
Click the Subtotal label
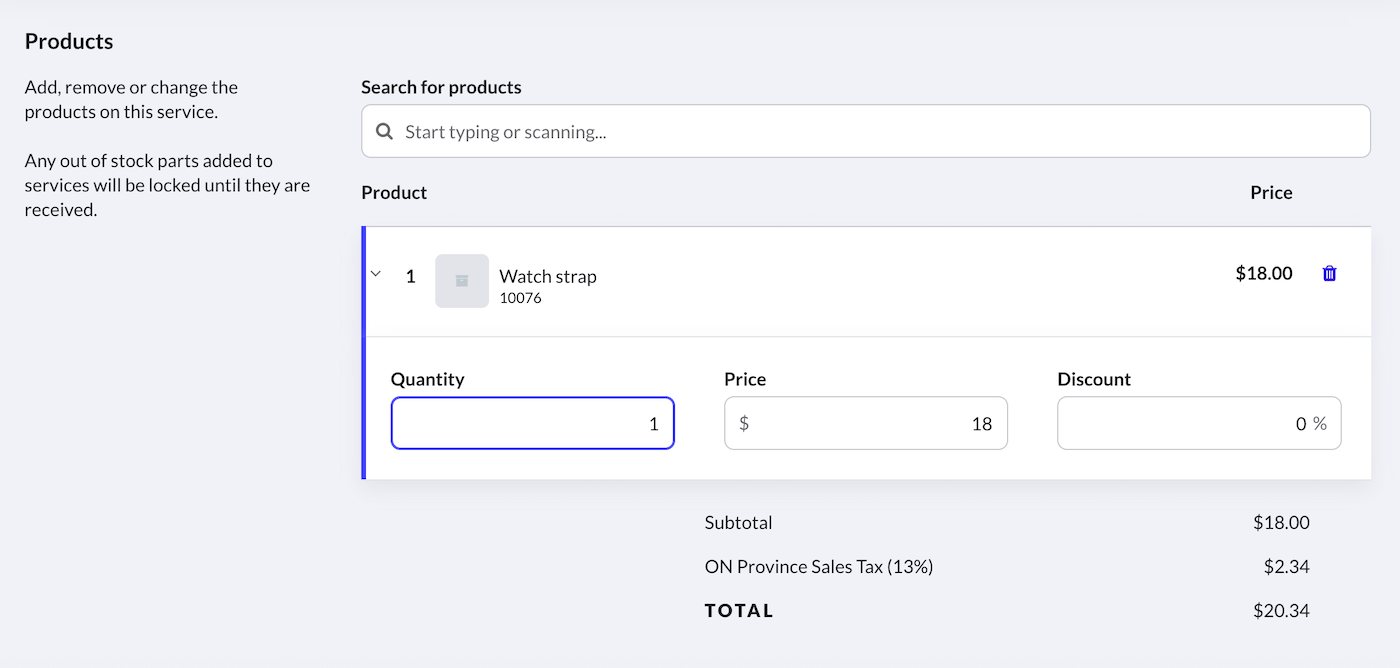(738, 523)
